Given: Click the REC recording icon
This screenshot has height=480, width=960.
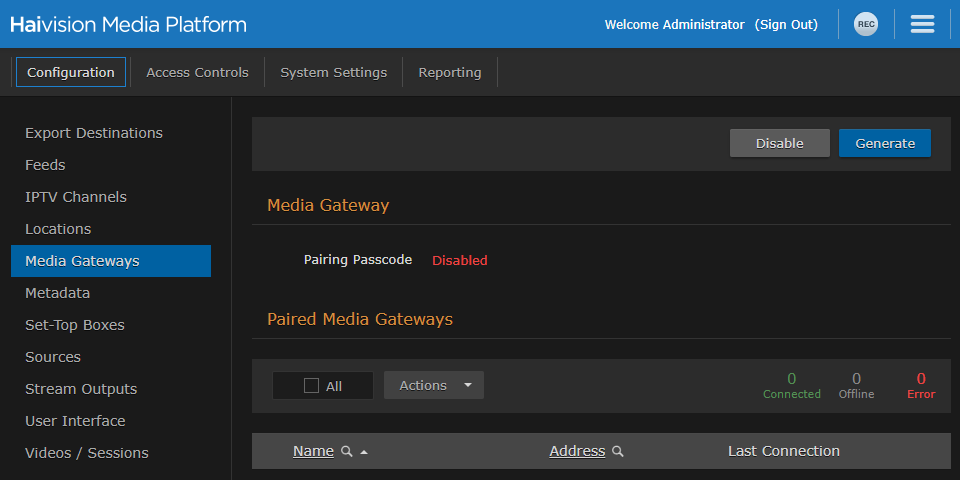Looking at the screenshot, I should point(865,24).
